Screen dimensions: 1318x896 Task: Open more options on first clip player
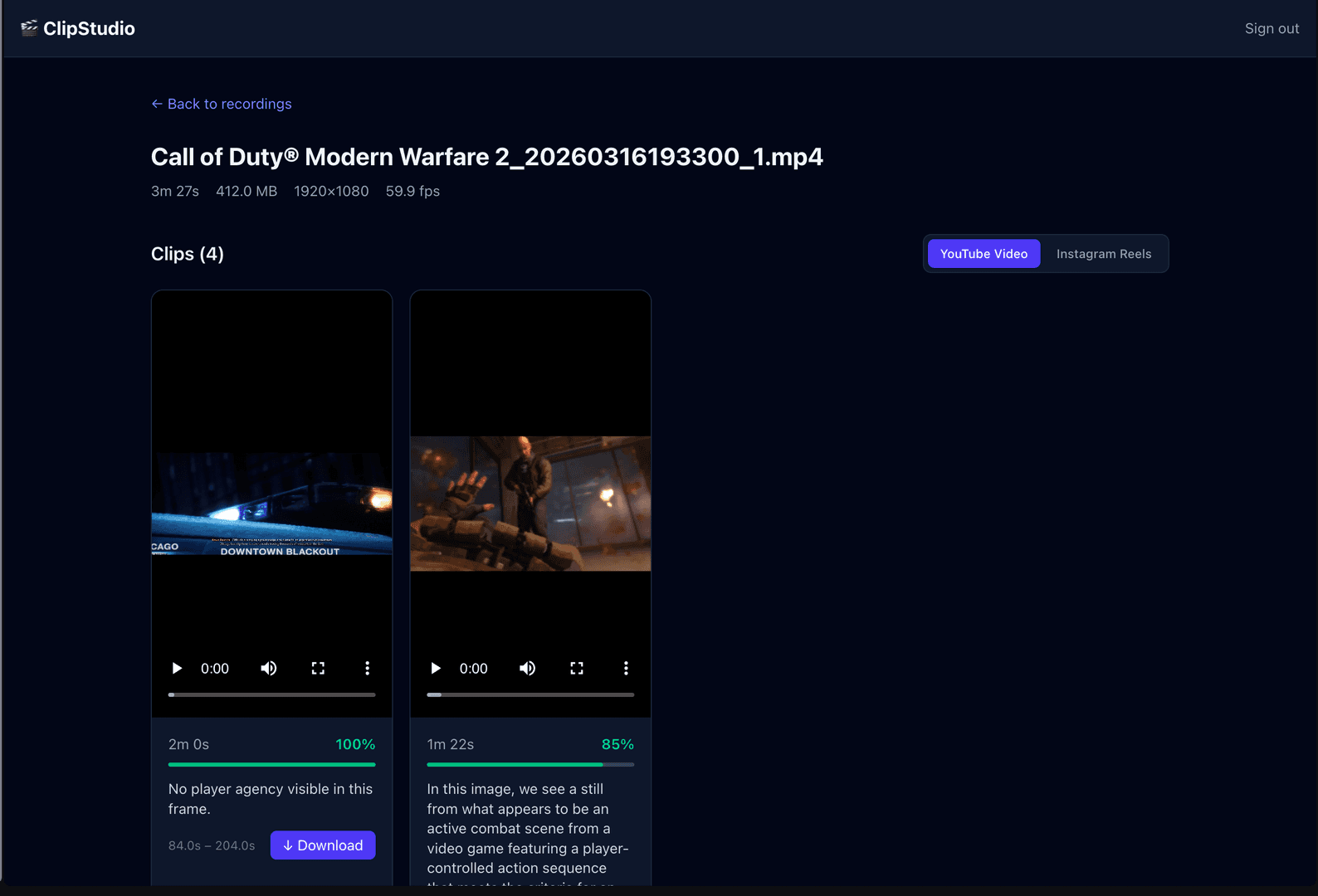click(367, 669)
